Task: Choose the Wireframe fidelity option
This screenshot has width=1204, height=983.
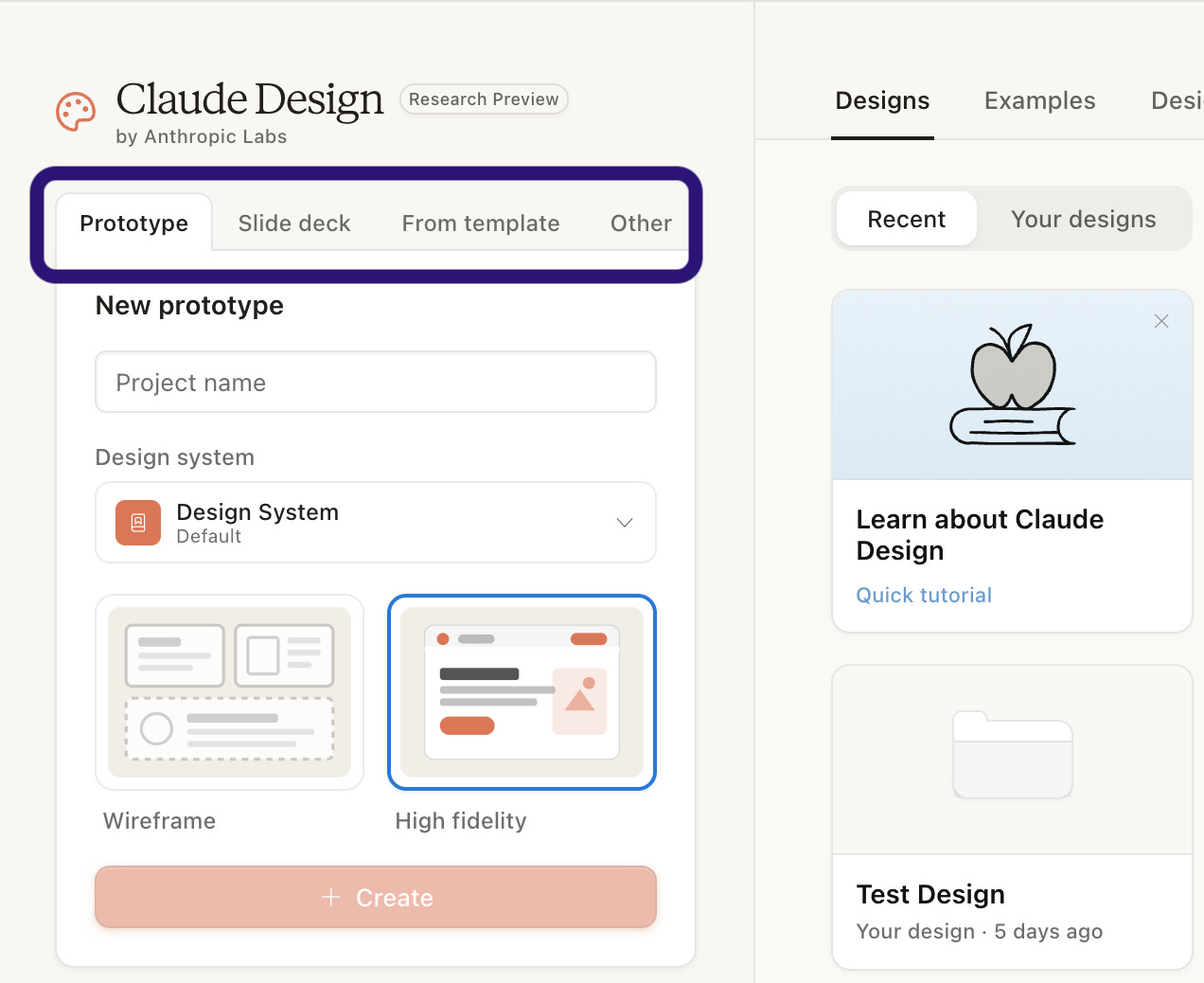Action: pyautogui.click(x=229, y=692)
